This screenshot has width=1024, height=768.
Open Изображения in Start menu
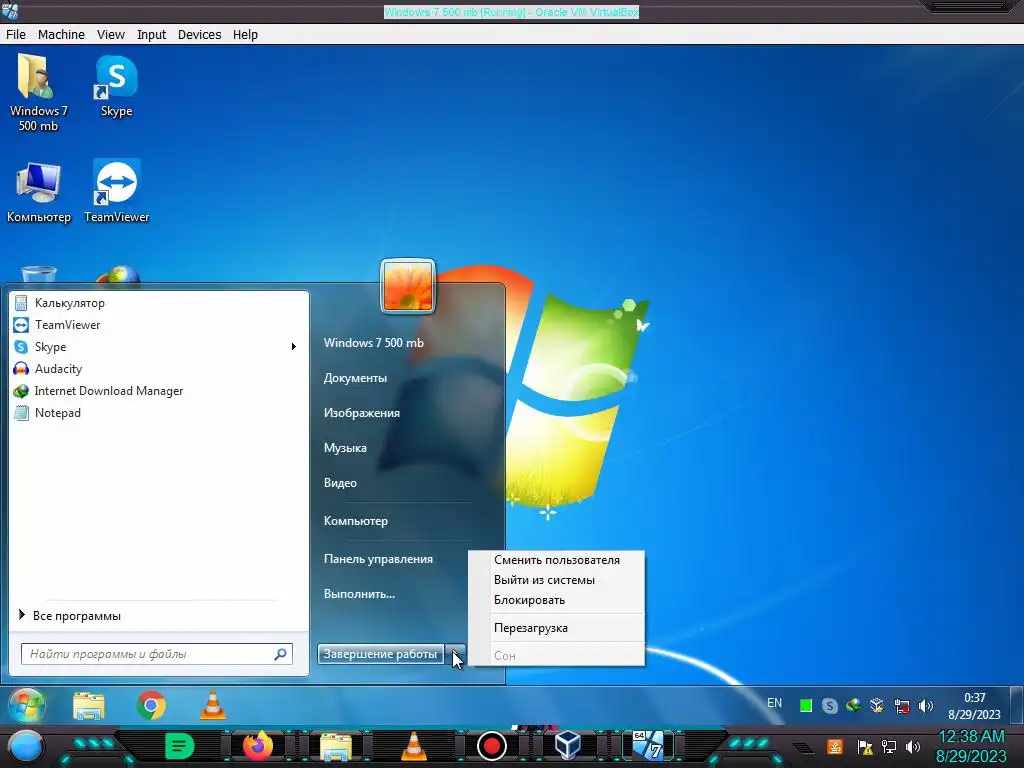[362, 413]
